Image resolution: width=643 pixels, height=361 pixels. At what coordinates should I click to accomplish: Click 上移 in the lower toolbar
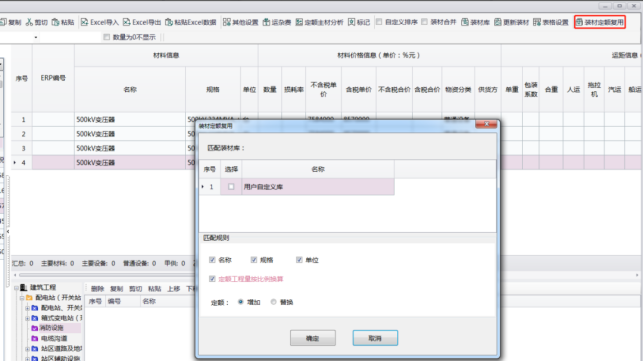[x=174, y=289]
